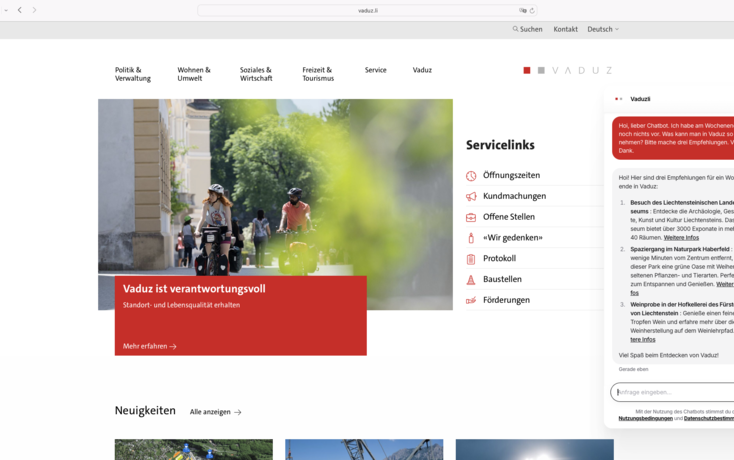Open Suchen search with magnifier
This screenshot has width=734, height=460.
pos(527,29)
